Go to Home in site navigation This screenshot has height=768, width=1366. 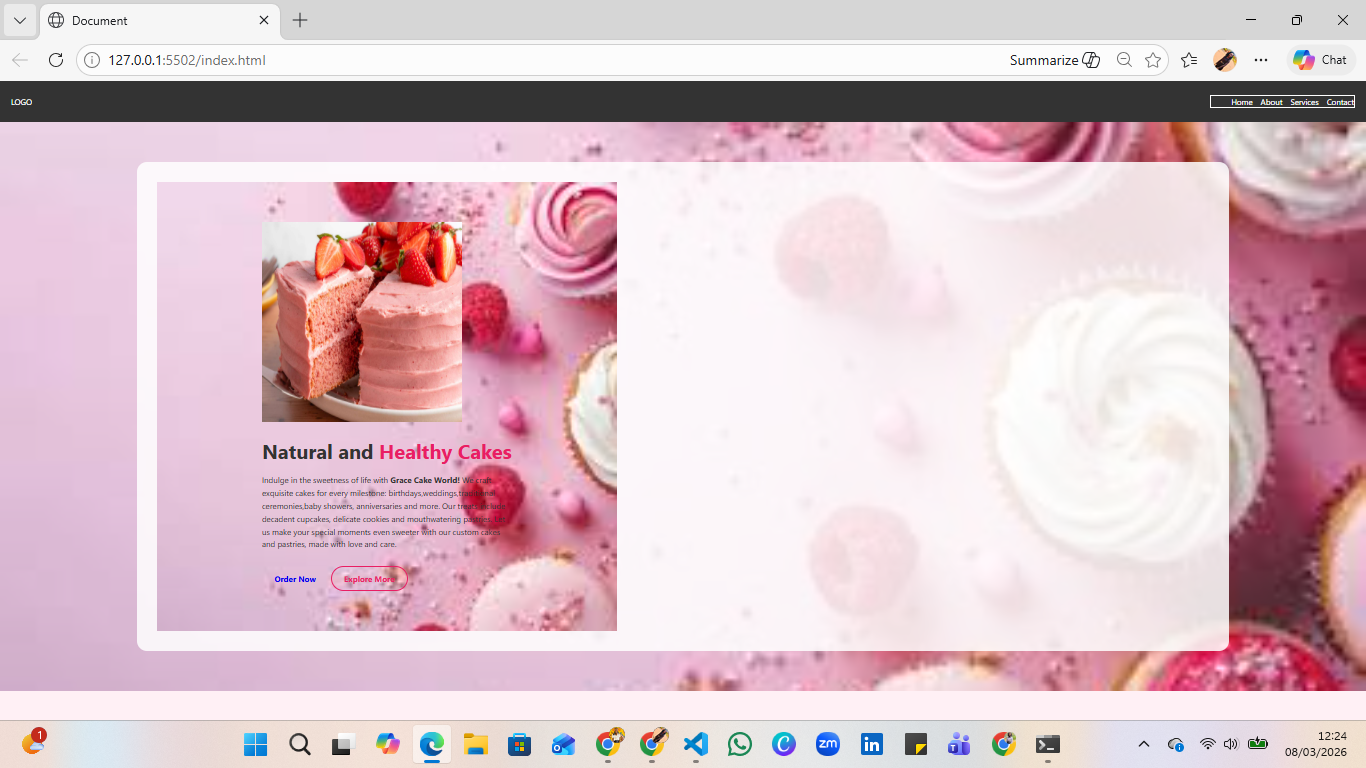coord(1242,102)
